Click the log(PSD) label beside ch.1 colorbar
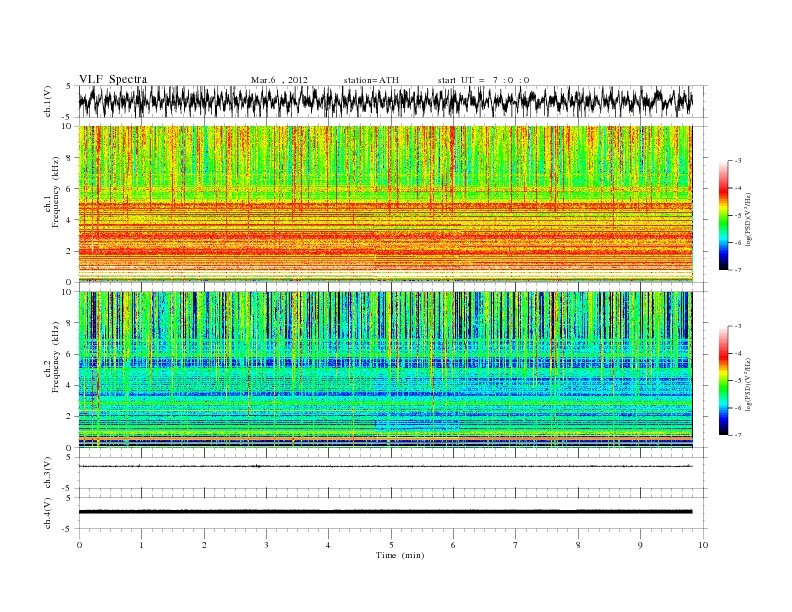 point(749,219)
